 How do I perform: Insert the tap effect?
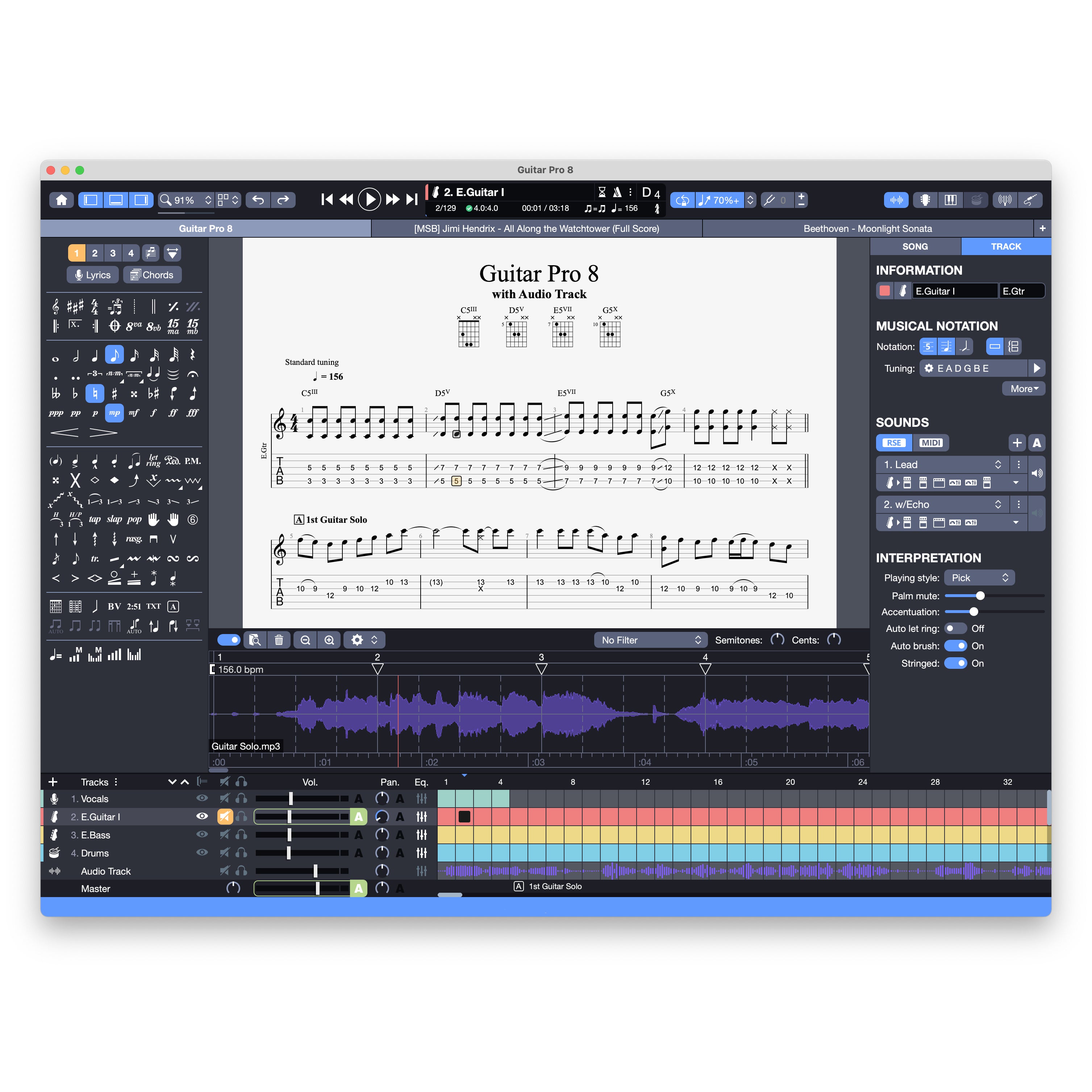tap(95, 519)
